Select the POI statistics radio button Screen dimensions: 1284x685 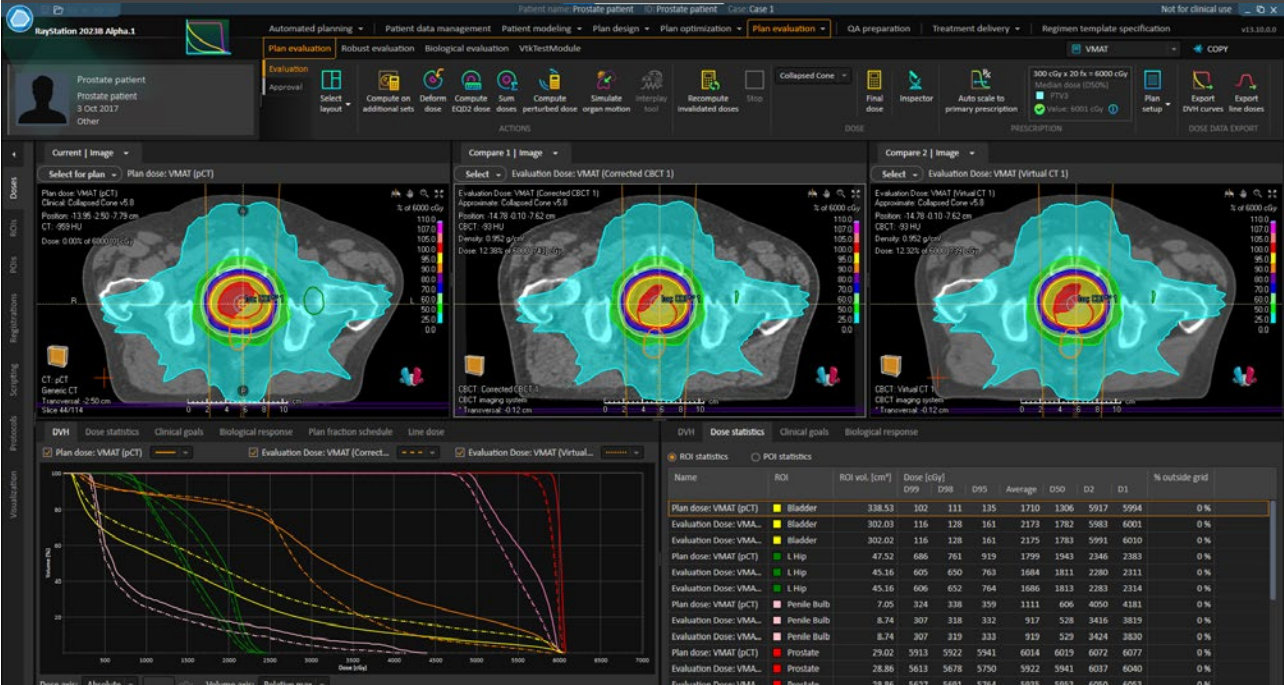click(756, 457)
